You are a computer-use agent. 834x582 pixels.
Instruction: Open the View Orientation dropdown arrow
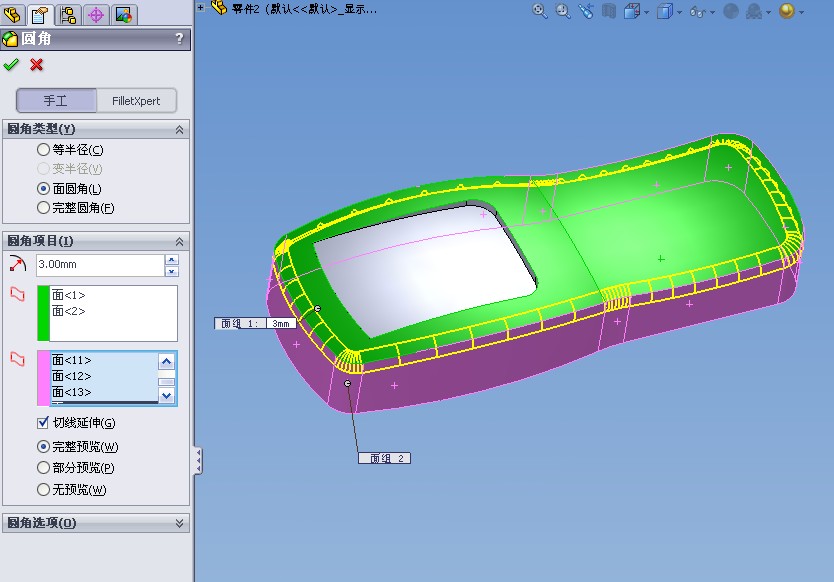[x=646, y=12]
